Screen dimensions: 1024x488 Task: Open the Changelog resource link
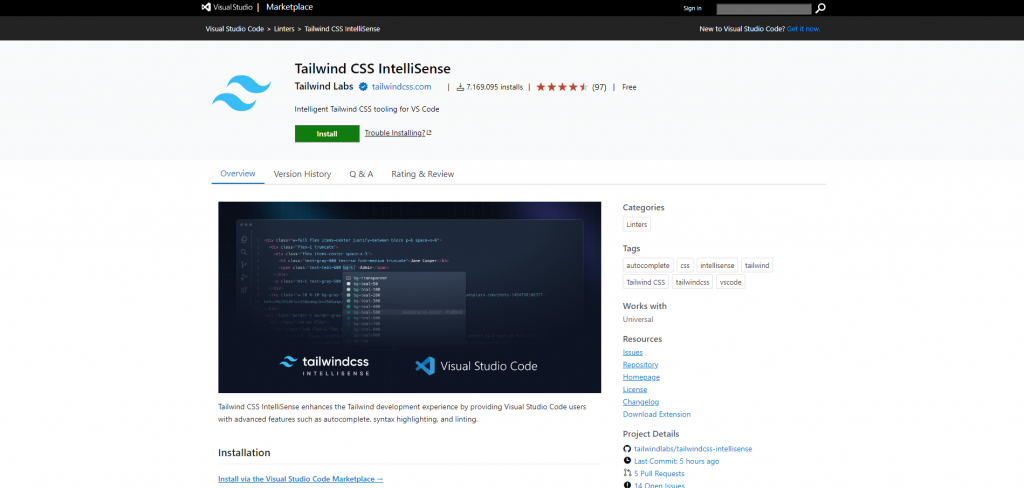click(x=641, y=402)
